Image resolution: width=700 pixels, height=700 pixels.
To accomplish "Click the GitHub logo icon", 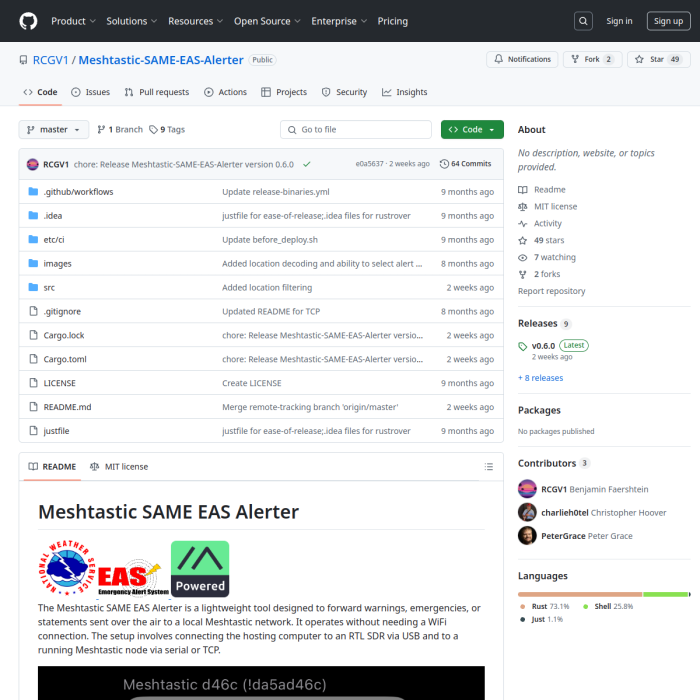I will tap(28, 21).
